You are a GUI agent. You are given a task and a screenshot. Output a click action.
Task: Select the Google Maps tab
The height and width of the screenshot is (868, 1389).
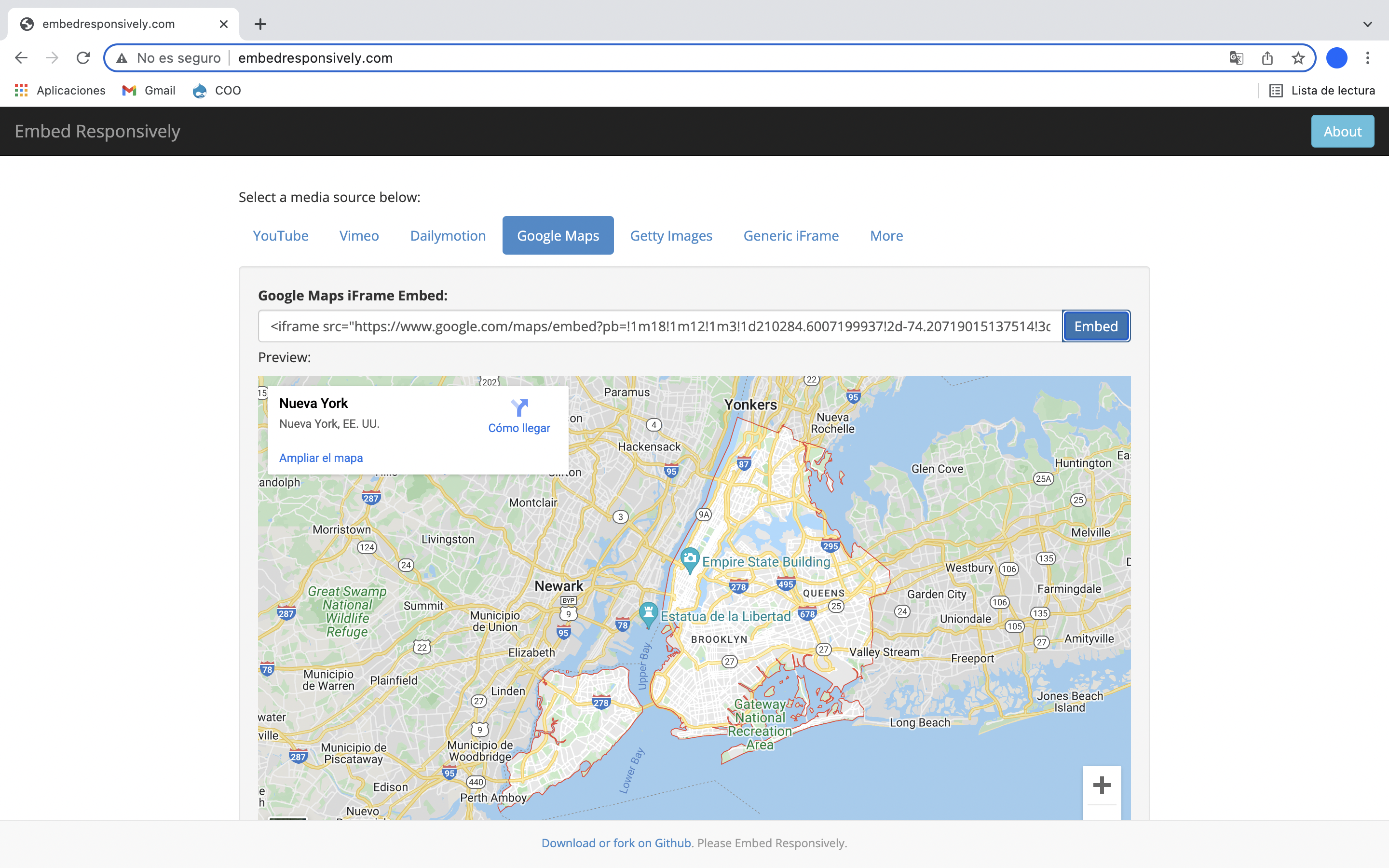(x=558, y=235)
